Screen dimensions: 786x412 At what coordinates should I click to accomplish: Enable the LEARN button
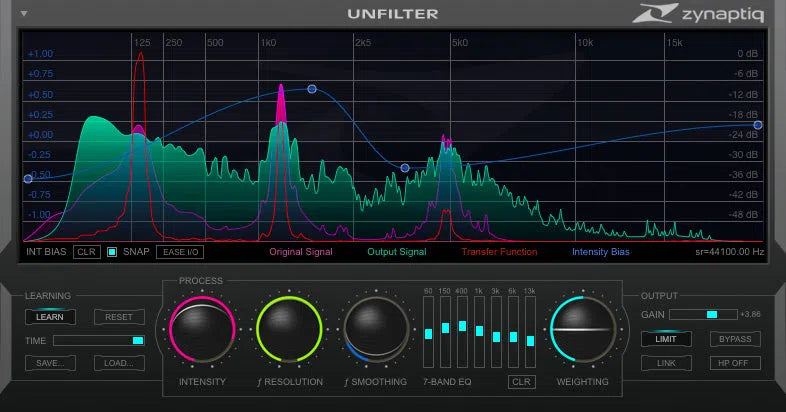coord(50,317)
